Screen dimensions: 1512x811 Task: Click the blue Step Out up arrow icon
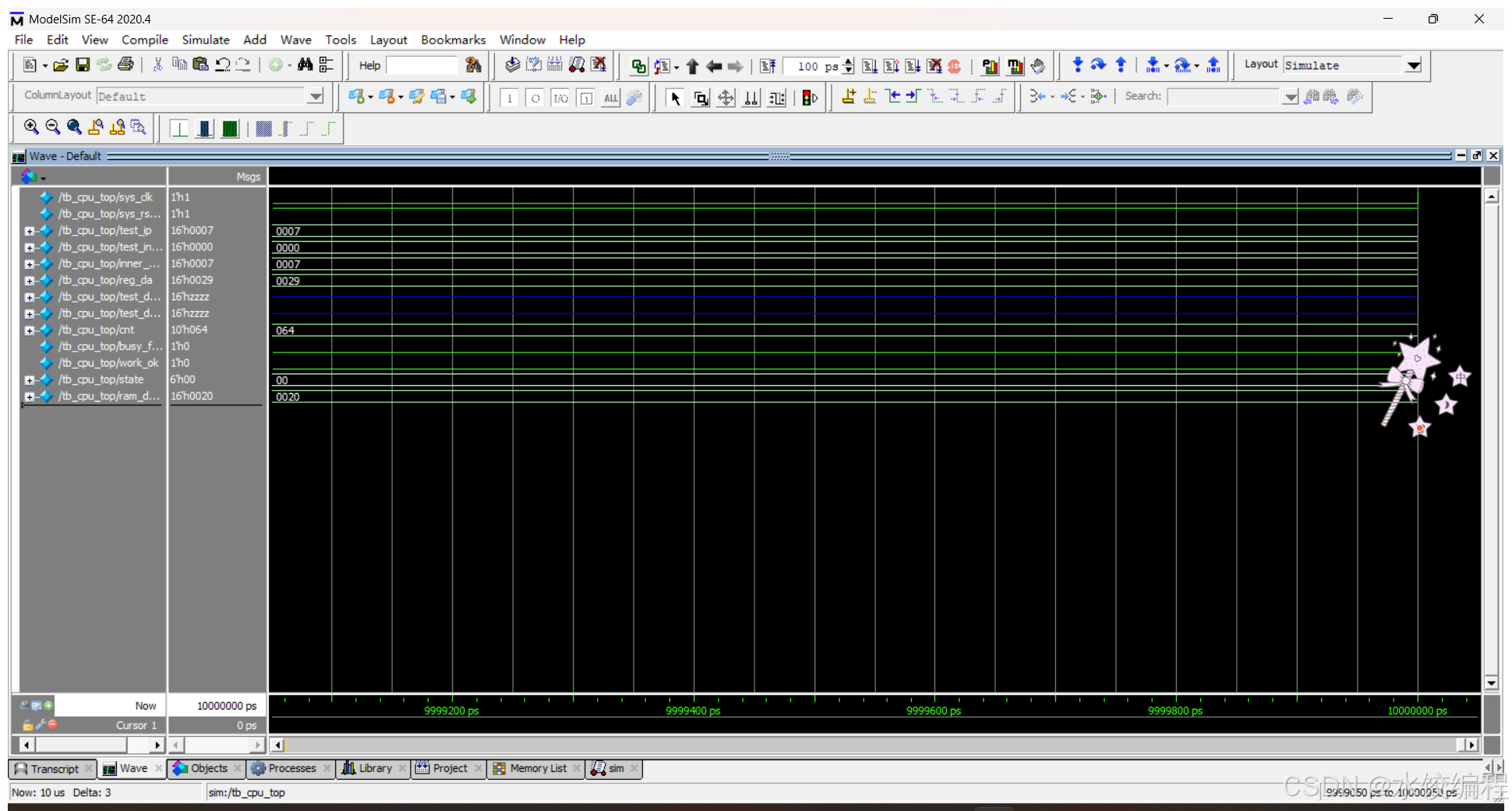(x=1121, y=66)
